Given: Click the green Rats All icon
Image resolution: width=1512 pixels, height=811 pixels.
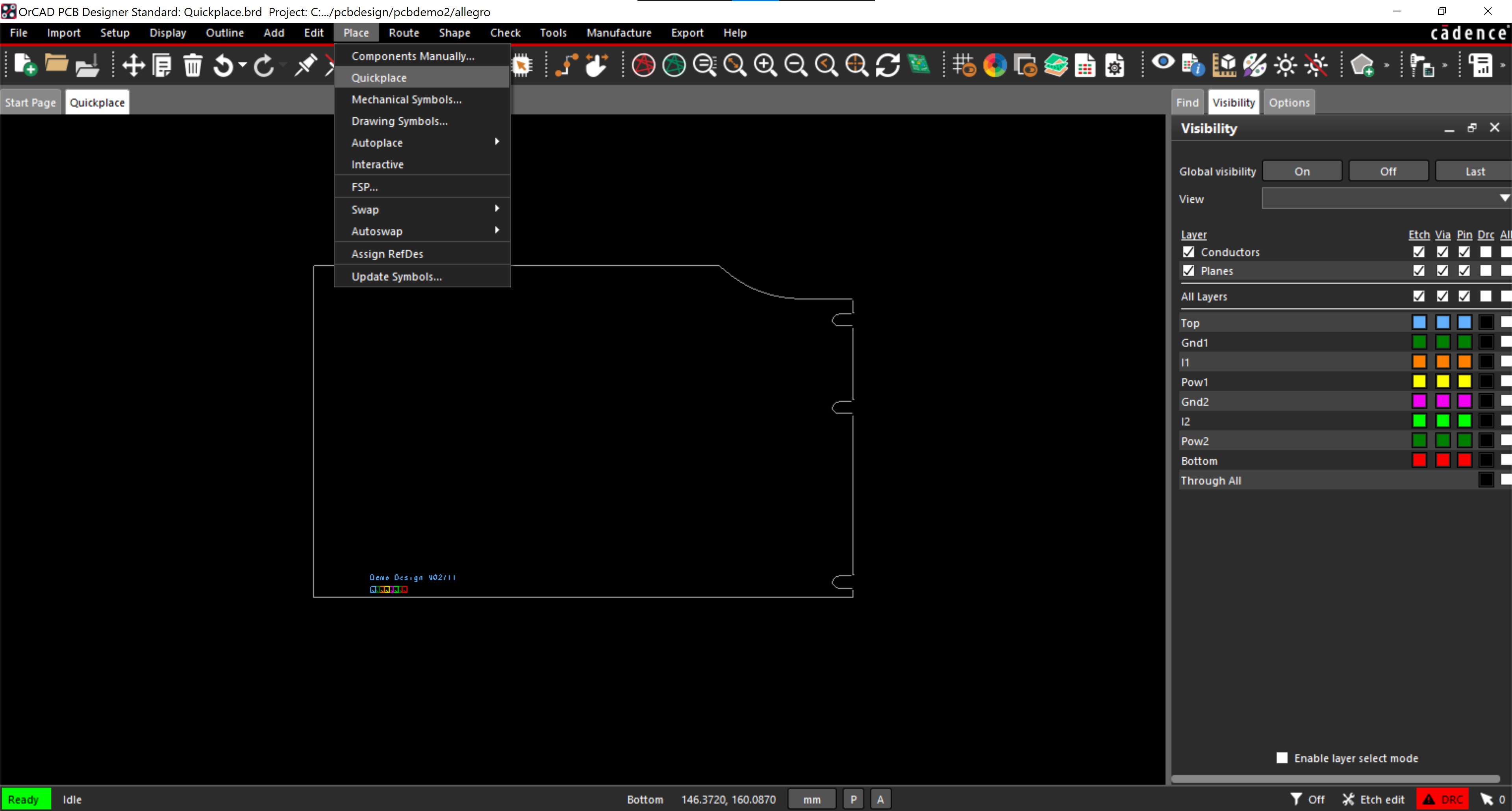Looking at the screenshot, I should [x=674, y=65].
